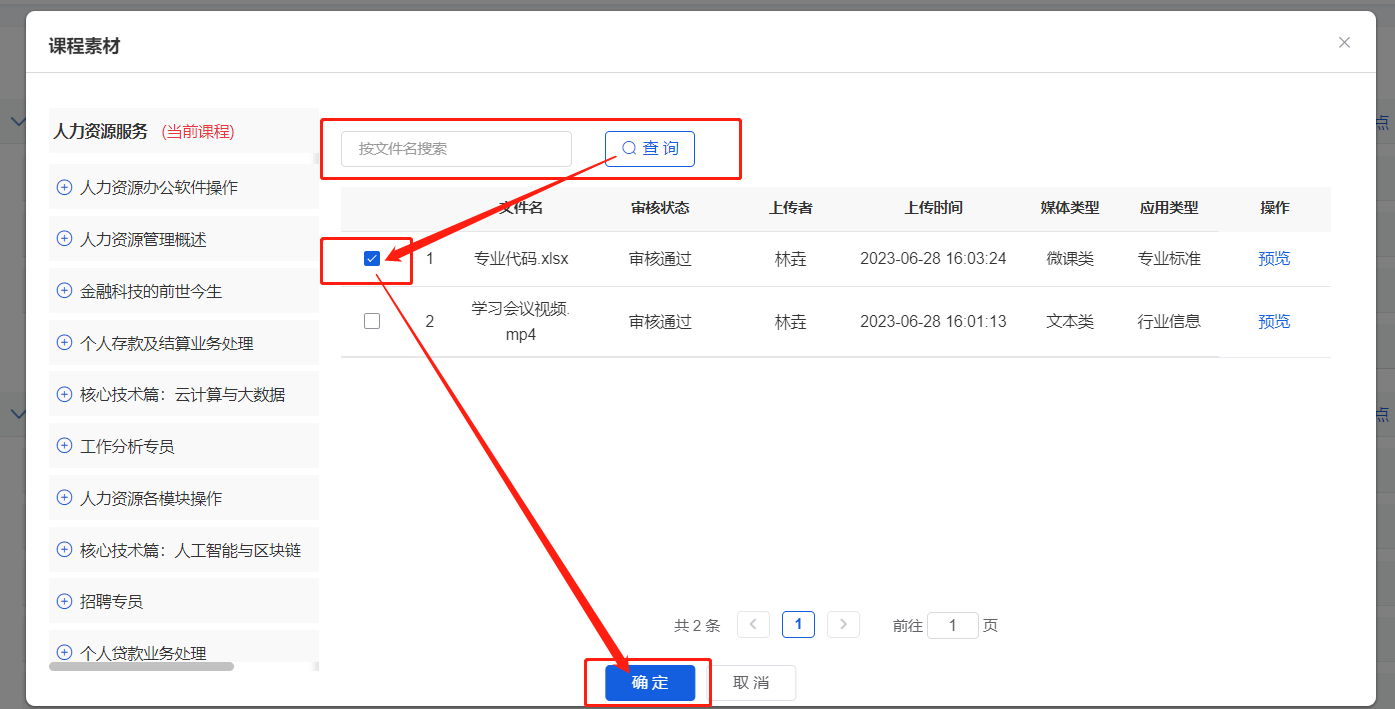Expand 个人贷款业务处理 with its plus icon
This screenshot has width=1395, height=709.
(x=64, y=652)
